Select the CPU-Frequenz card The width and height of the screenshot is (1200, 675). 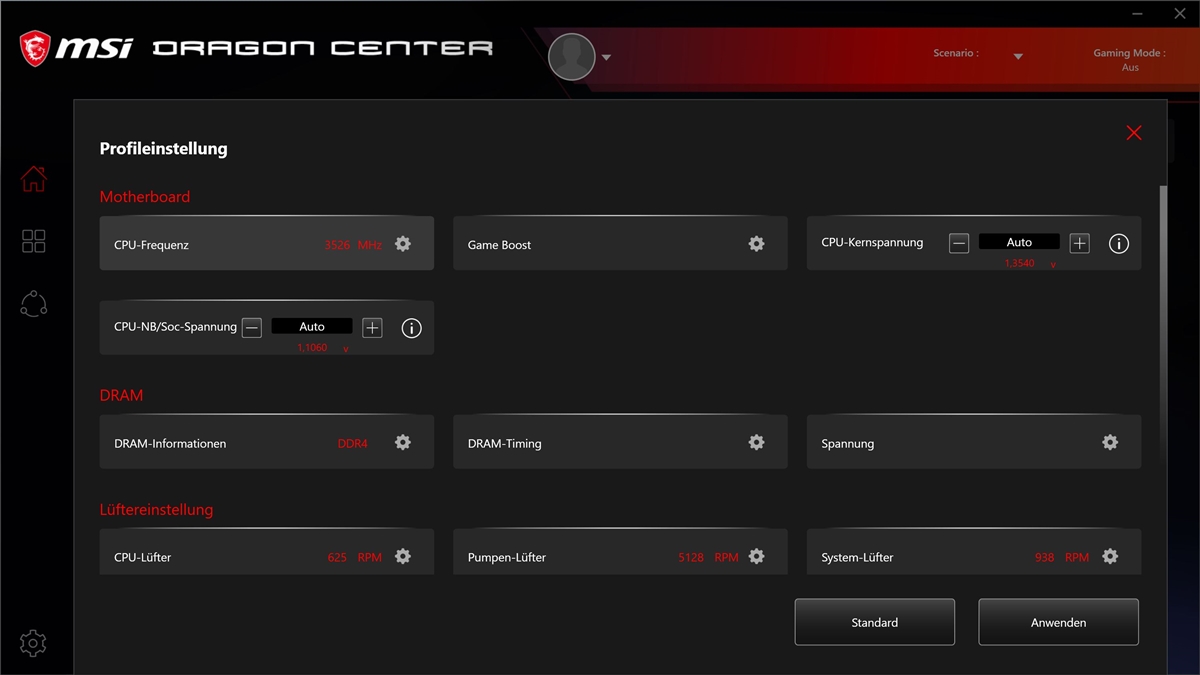[x=267, y=243]
